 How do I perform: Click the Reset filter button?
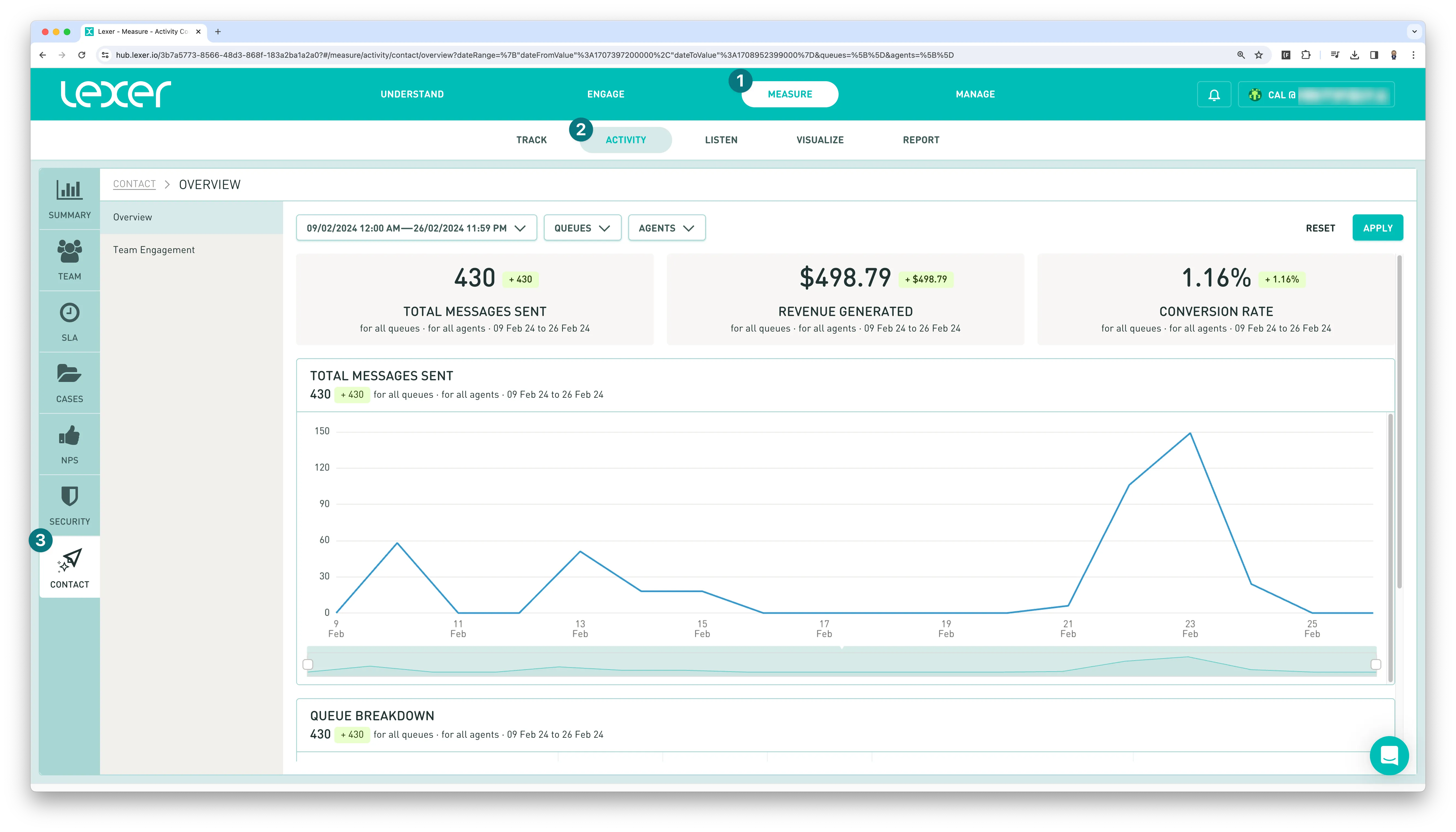click(x=1320, y=228)
